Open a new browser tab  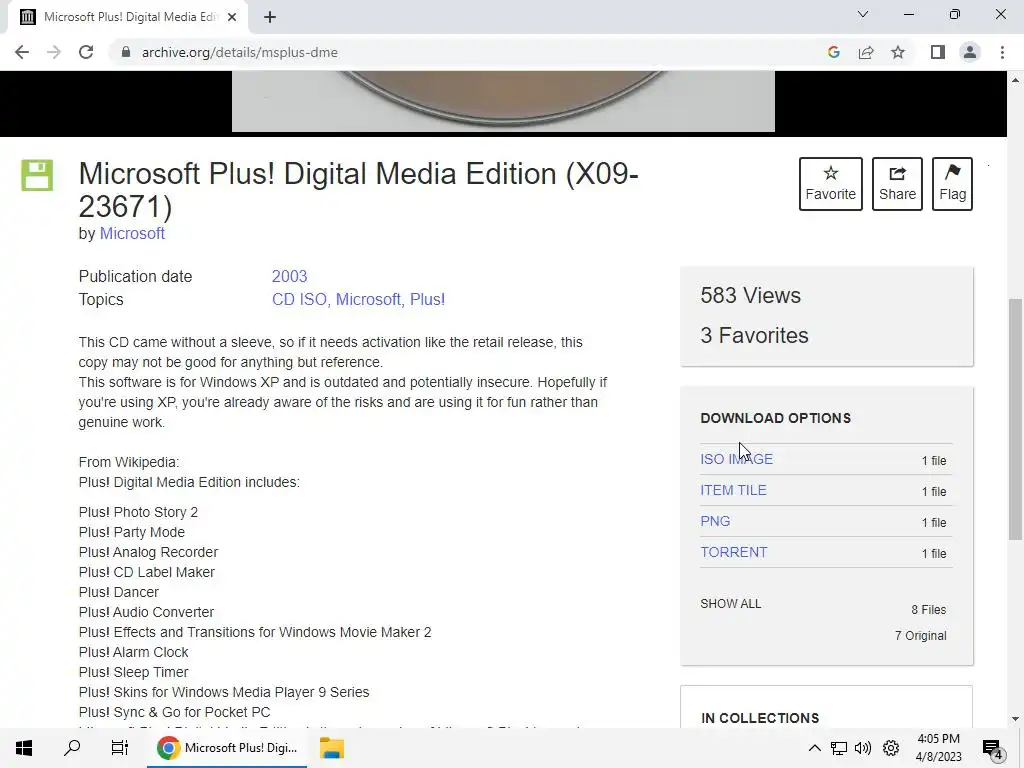click(270, 18)
